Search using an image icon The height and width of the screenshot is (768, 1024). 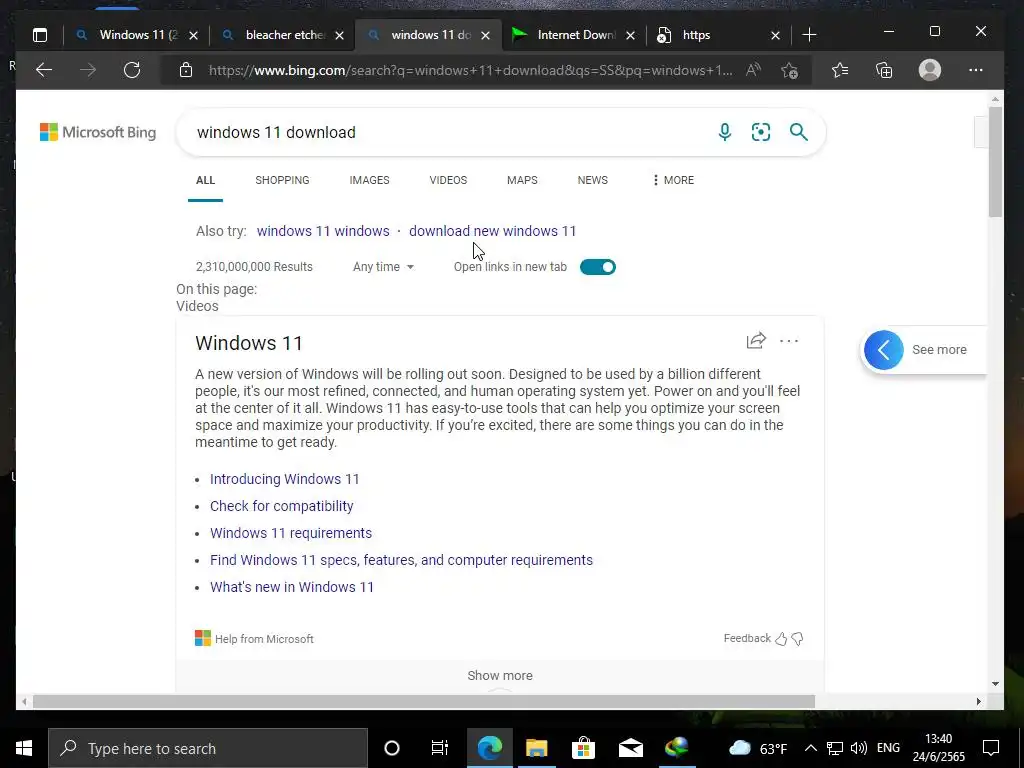coord(761,132)
